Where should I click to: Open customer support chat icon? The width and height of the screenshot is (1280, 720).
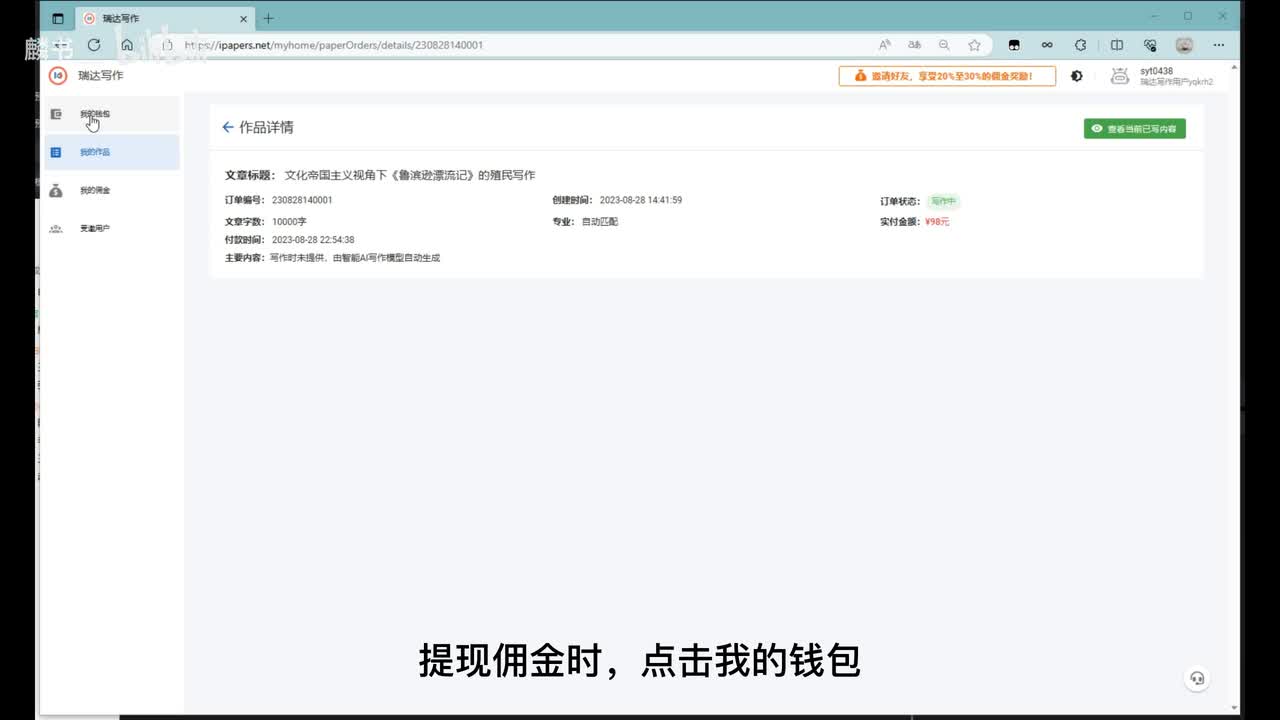point(1197,678)
